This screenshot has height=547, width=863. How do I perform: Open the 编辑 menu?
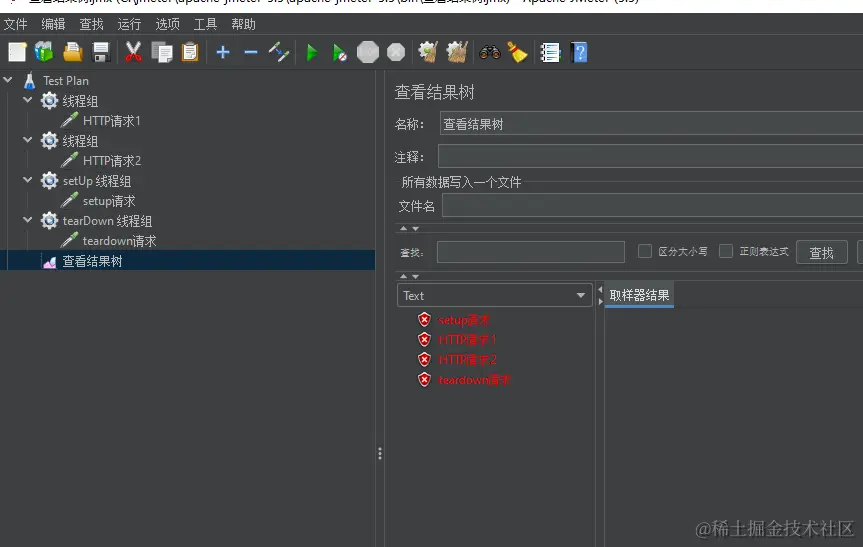coord(53,24)
